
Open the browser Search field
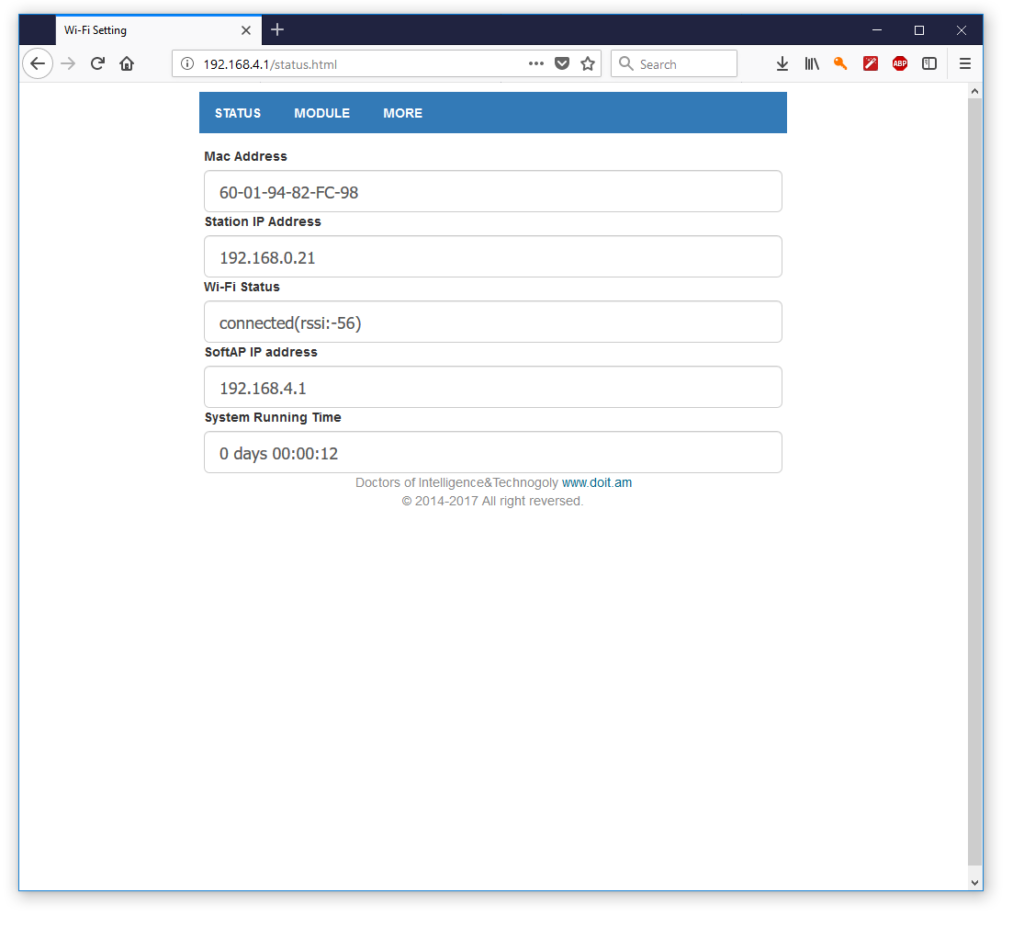(x=673, y=63)
